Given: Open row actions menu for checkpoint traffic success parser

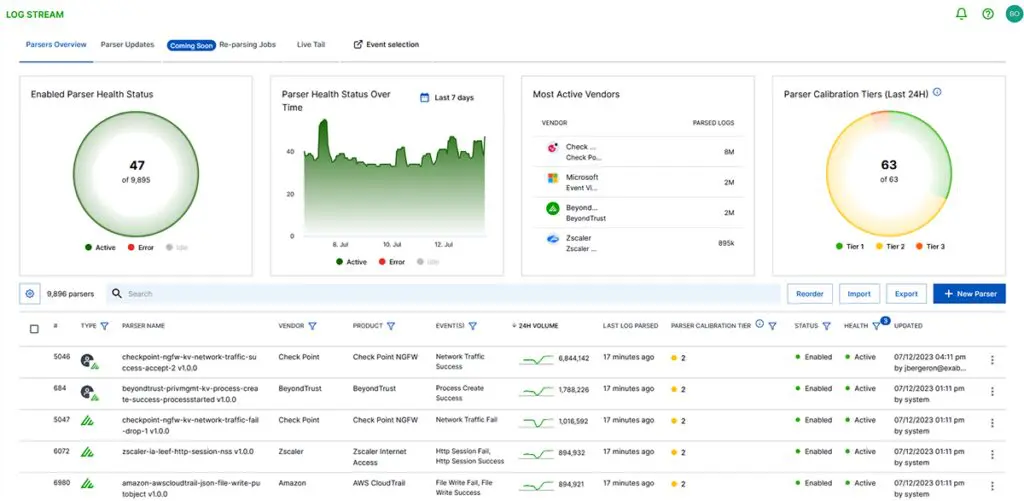Looking at the screenshot, I should pos(992,360).
